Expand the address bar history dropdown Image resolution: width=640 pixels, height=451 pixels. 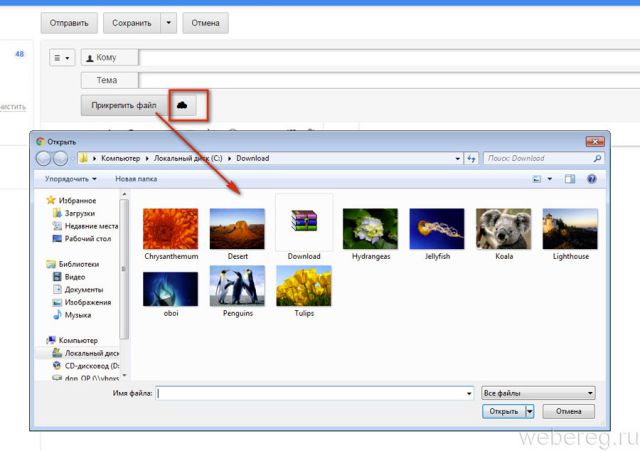click(458, 158)
